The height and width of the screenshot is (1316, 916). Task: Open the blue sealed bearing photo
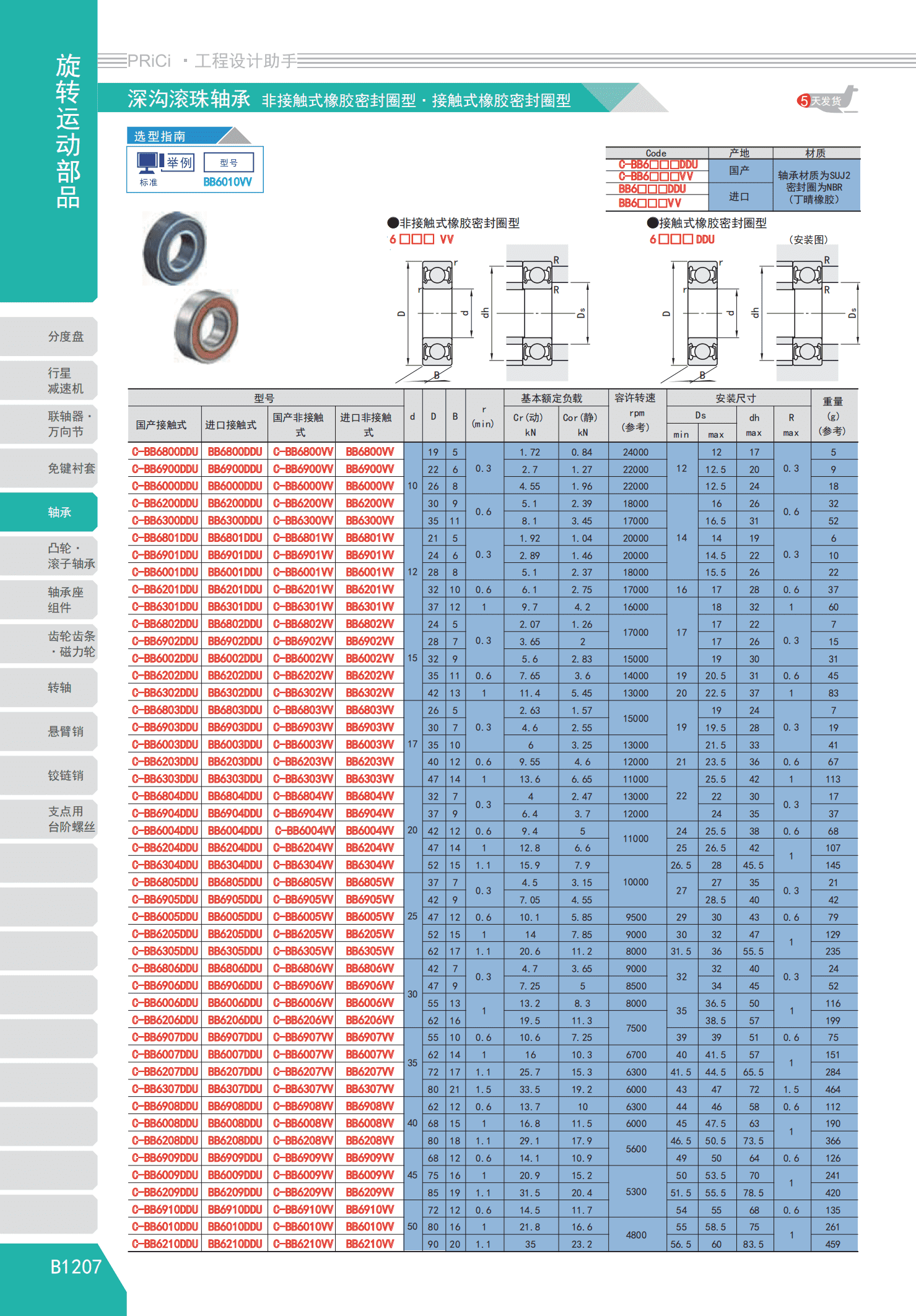click(174, 248)
